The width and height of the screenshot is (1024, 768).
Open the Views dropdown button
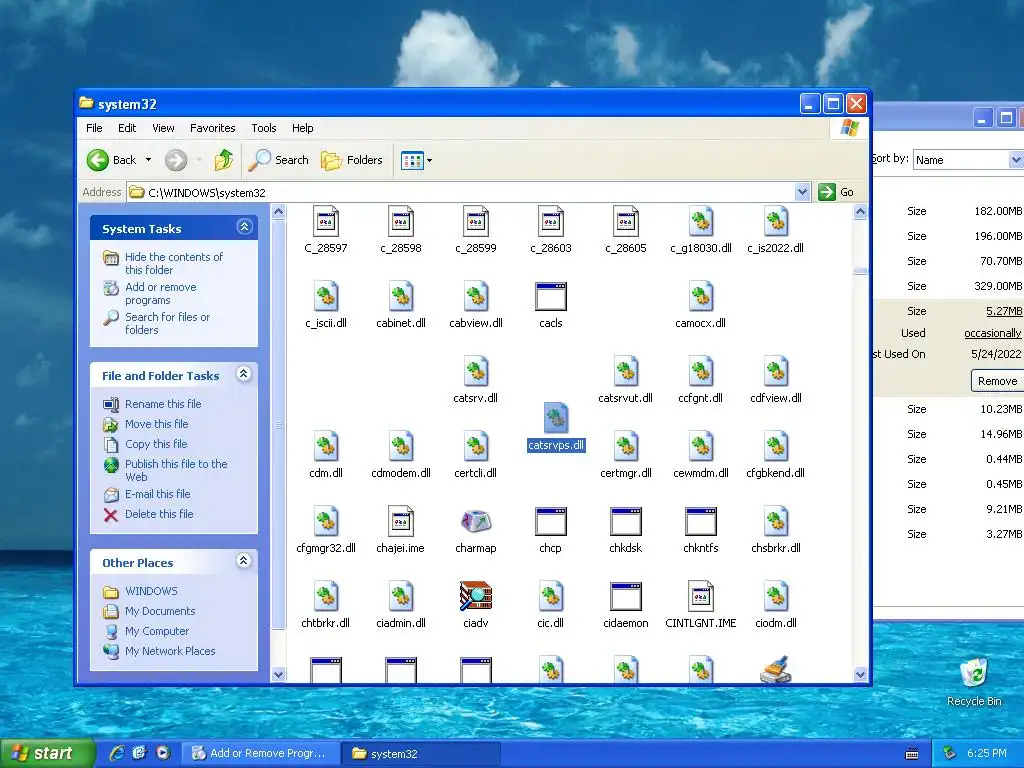[416, 160]
